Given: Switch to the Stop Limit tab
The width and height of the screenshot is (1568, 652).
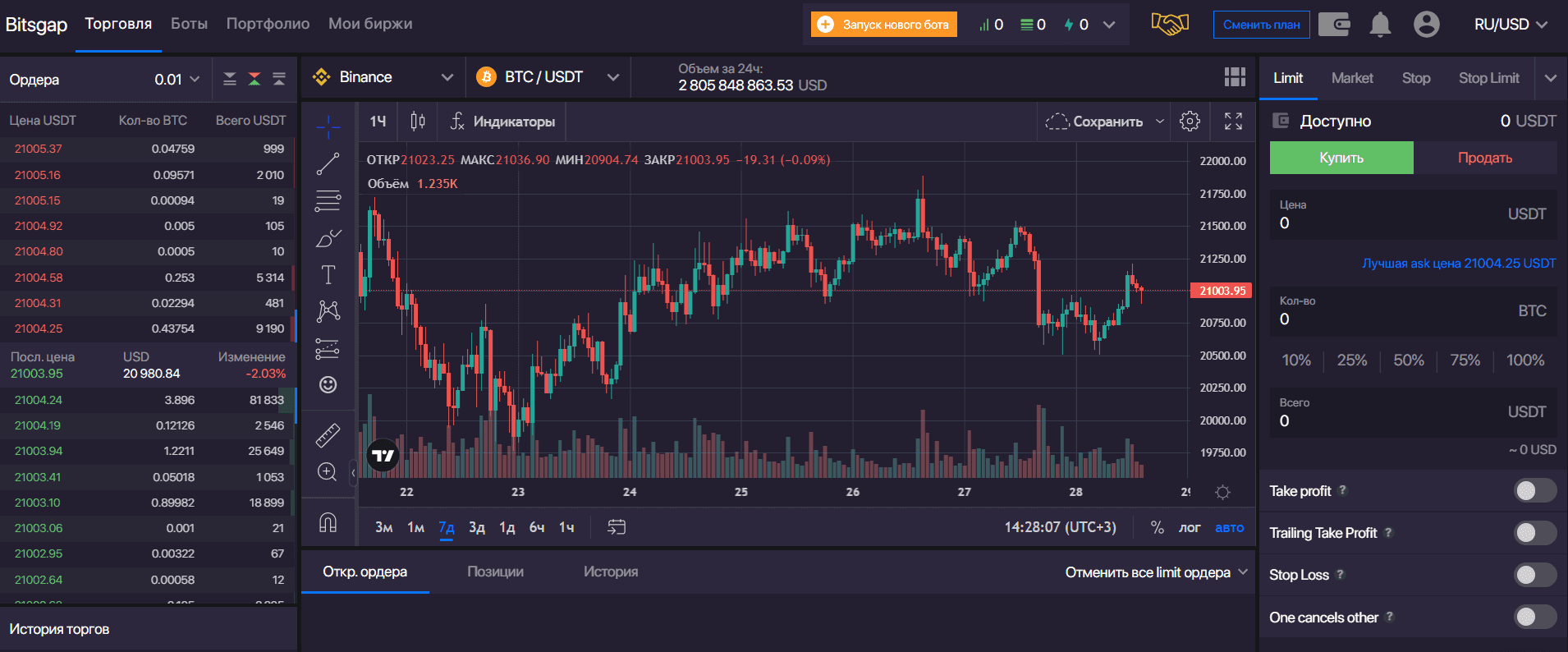Looking at the screenshot, I should point(1488,78).
